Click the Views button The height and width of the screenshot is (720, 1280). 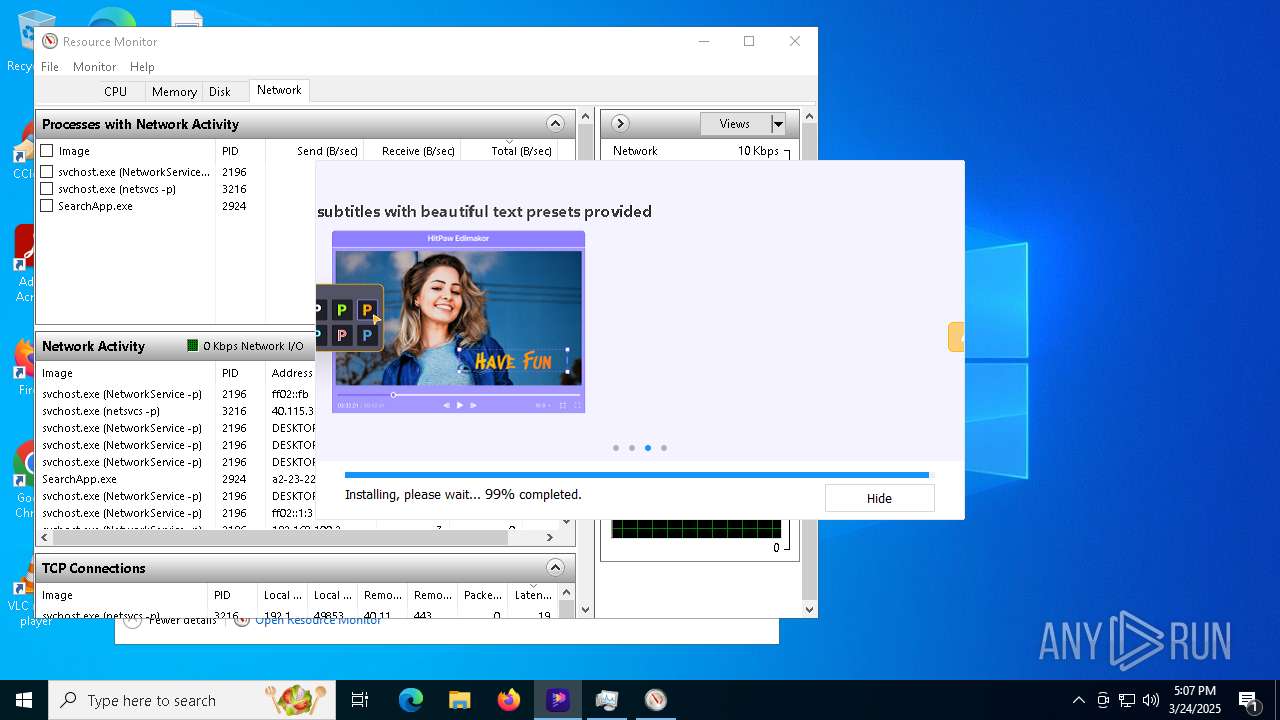(x=735, y=124)
